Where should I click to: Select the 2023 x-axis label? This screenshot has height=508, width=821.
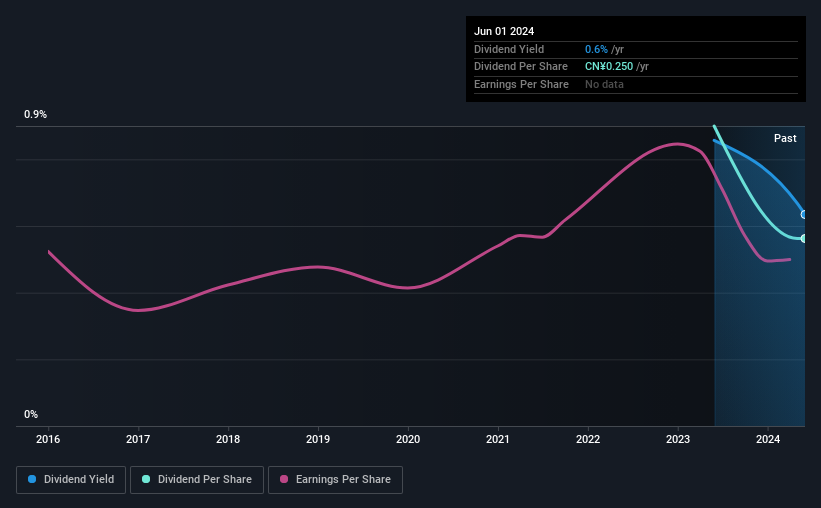[x=678, y=439]
